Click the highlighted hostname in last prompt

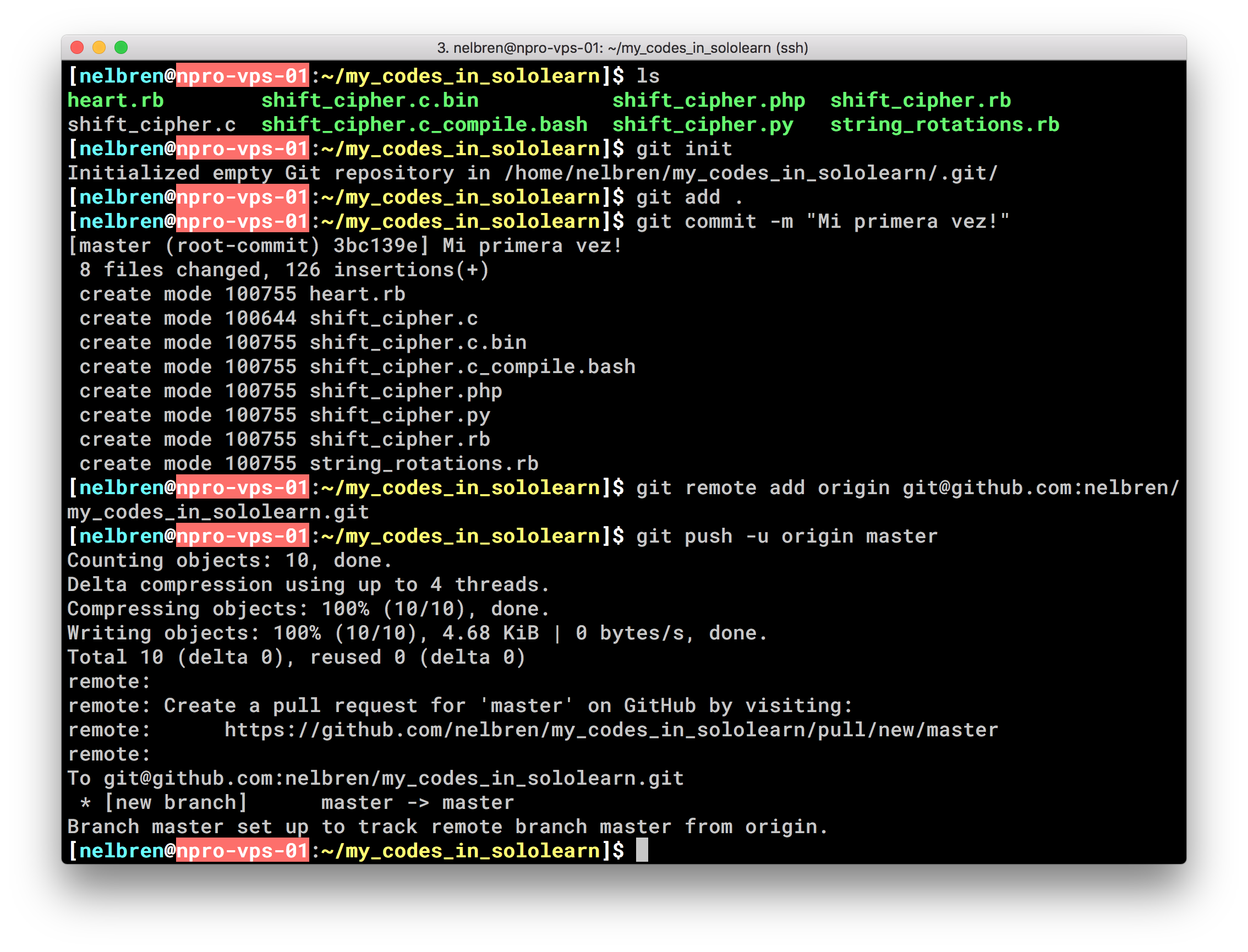[243, 851]
